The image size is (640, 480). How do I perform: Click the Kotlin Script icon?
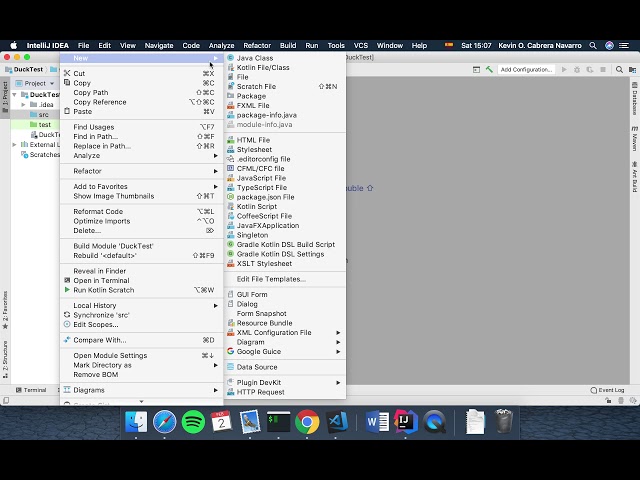231,206
